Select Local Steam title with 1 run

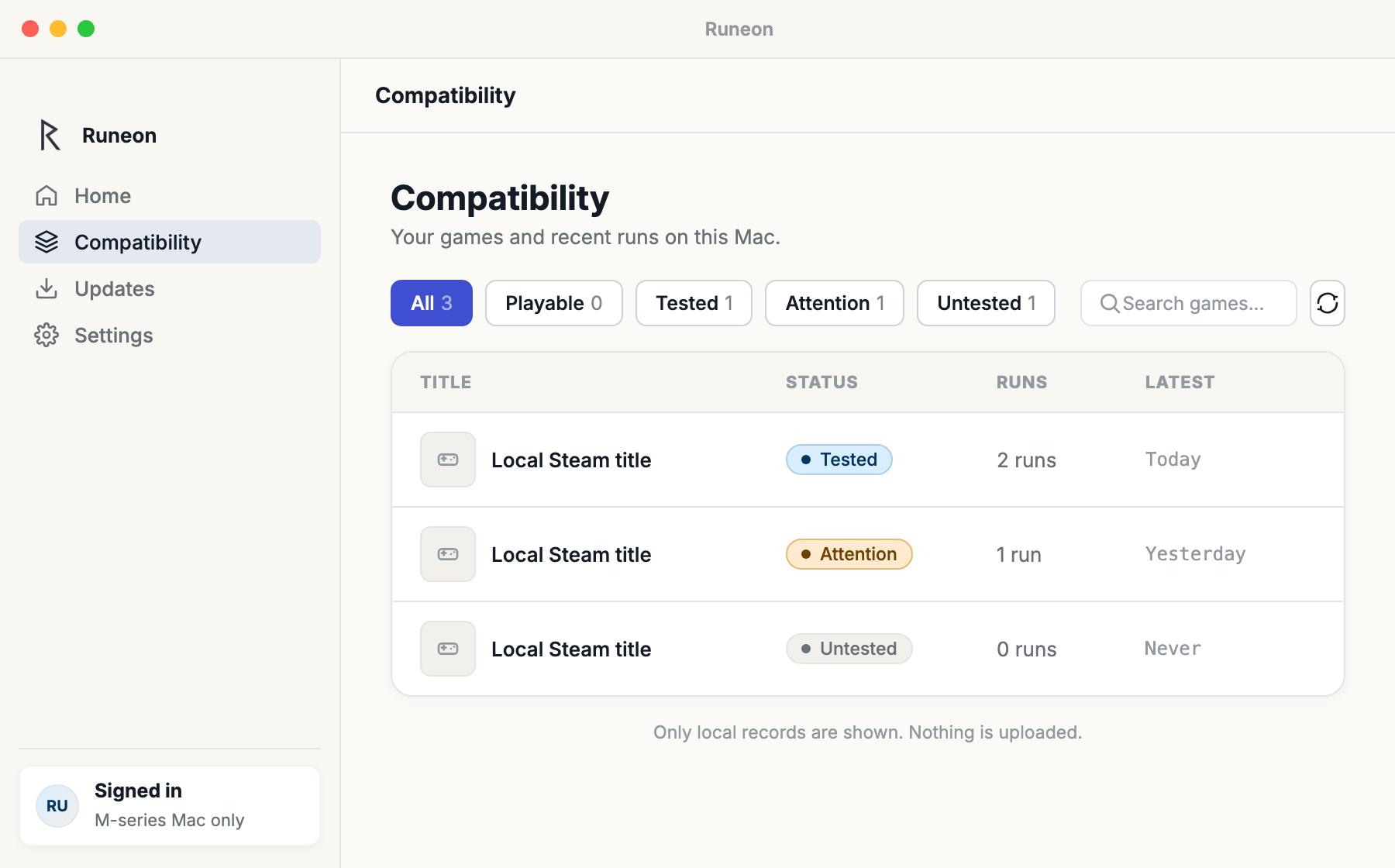(x=868, y=554)
